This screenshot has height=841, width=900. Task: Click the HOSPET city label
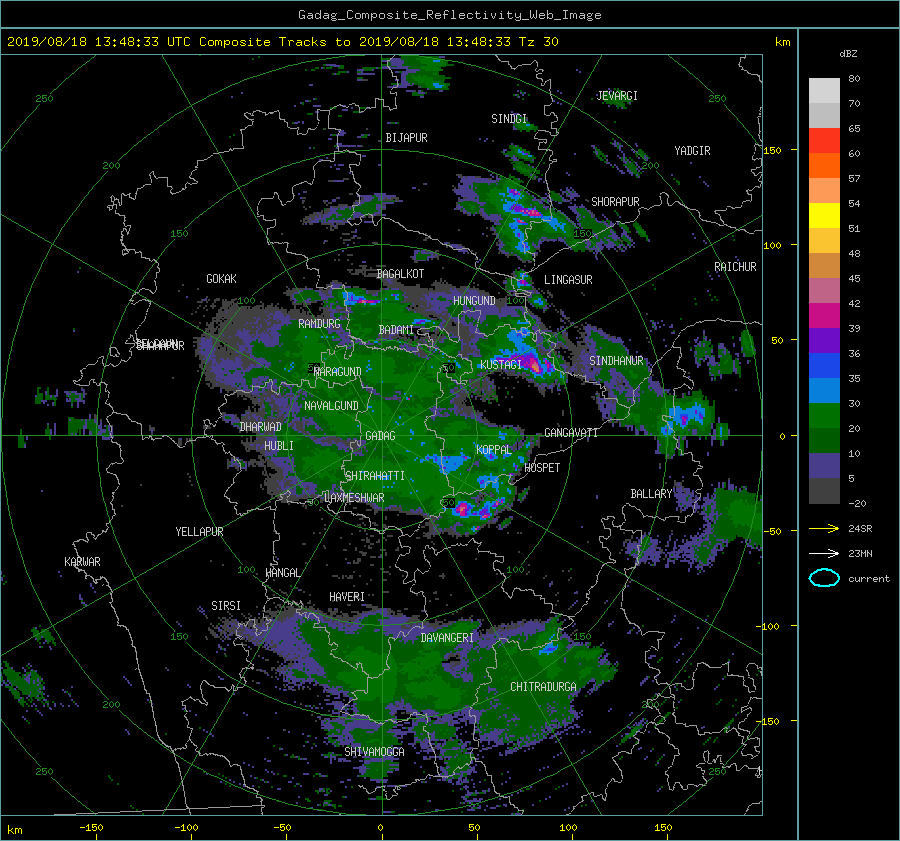[542, 468]
